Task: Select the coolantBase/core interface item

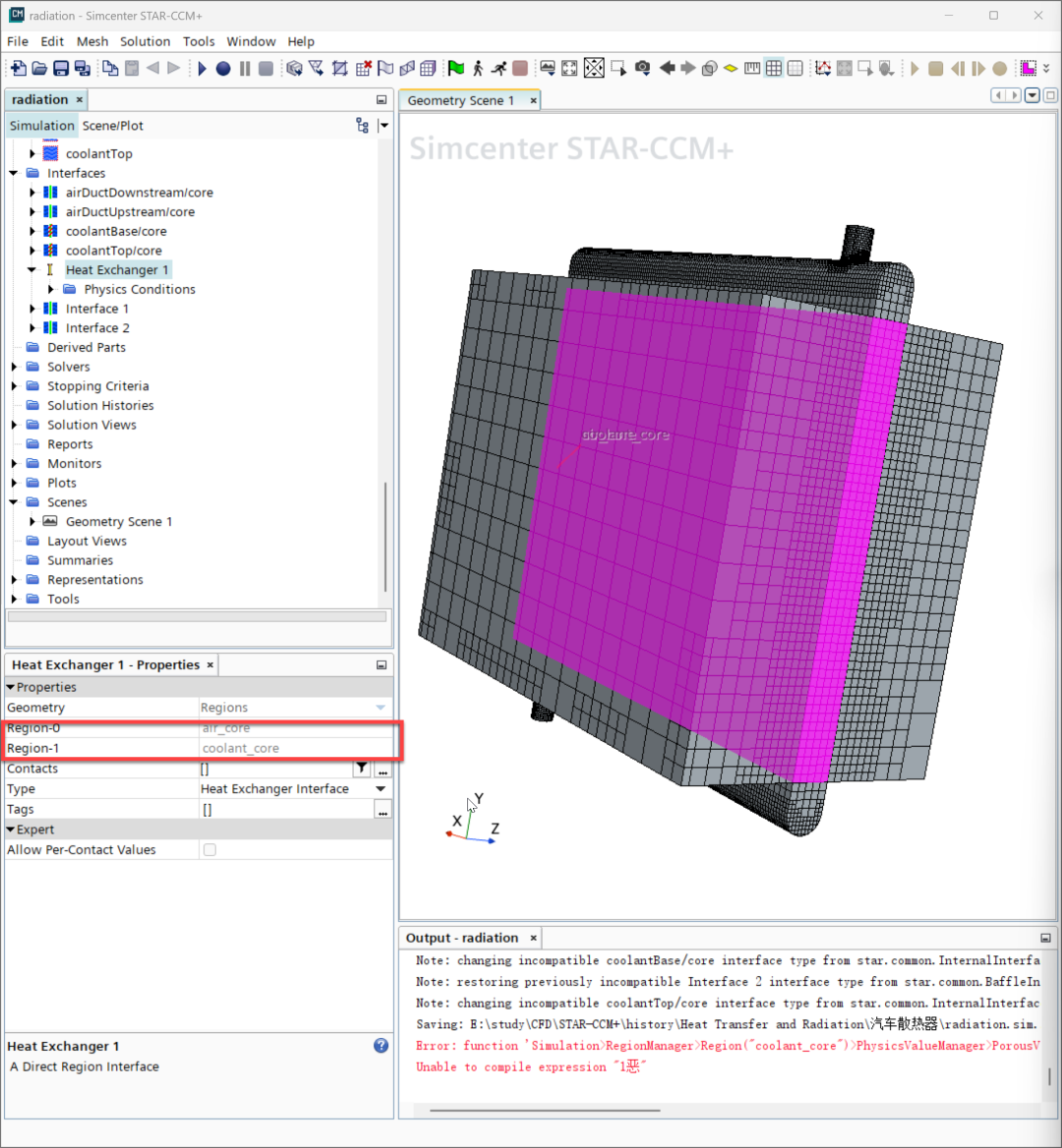Action: [116, 231]
